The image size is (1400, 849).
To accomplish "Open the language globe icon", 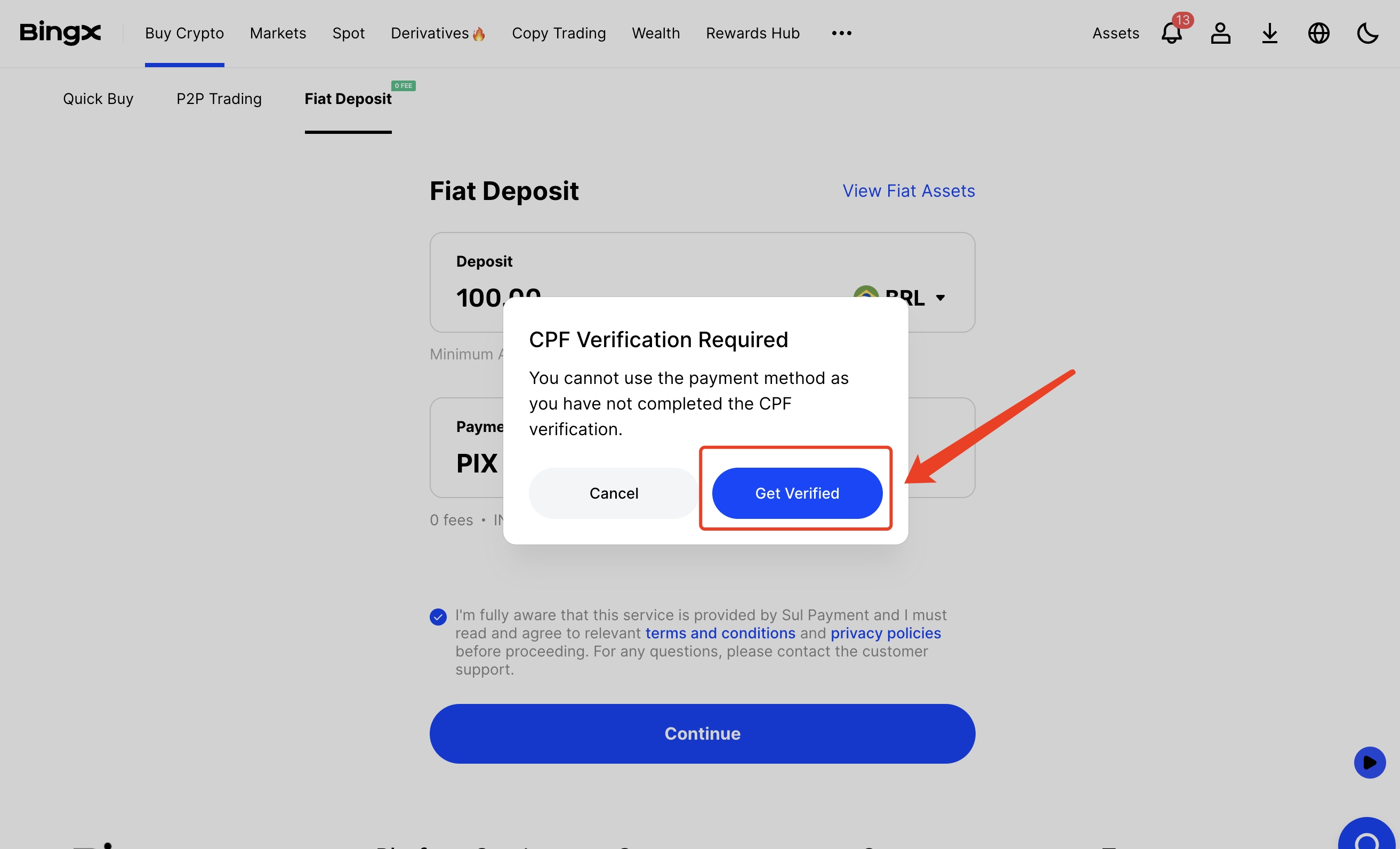I will tap(1318, 33).
